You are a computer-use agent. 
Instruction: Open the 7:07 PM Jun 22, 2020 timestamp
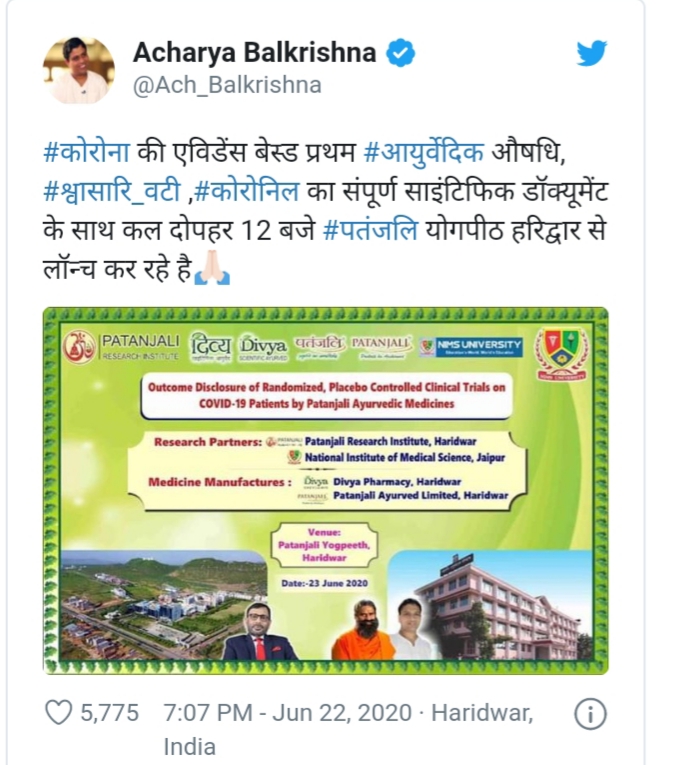[288, 713]
